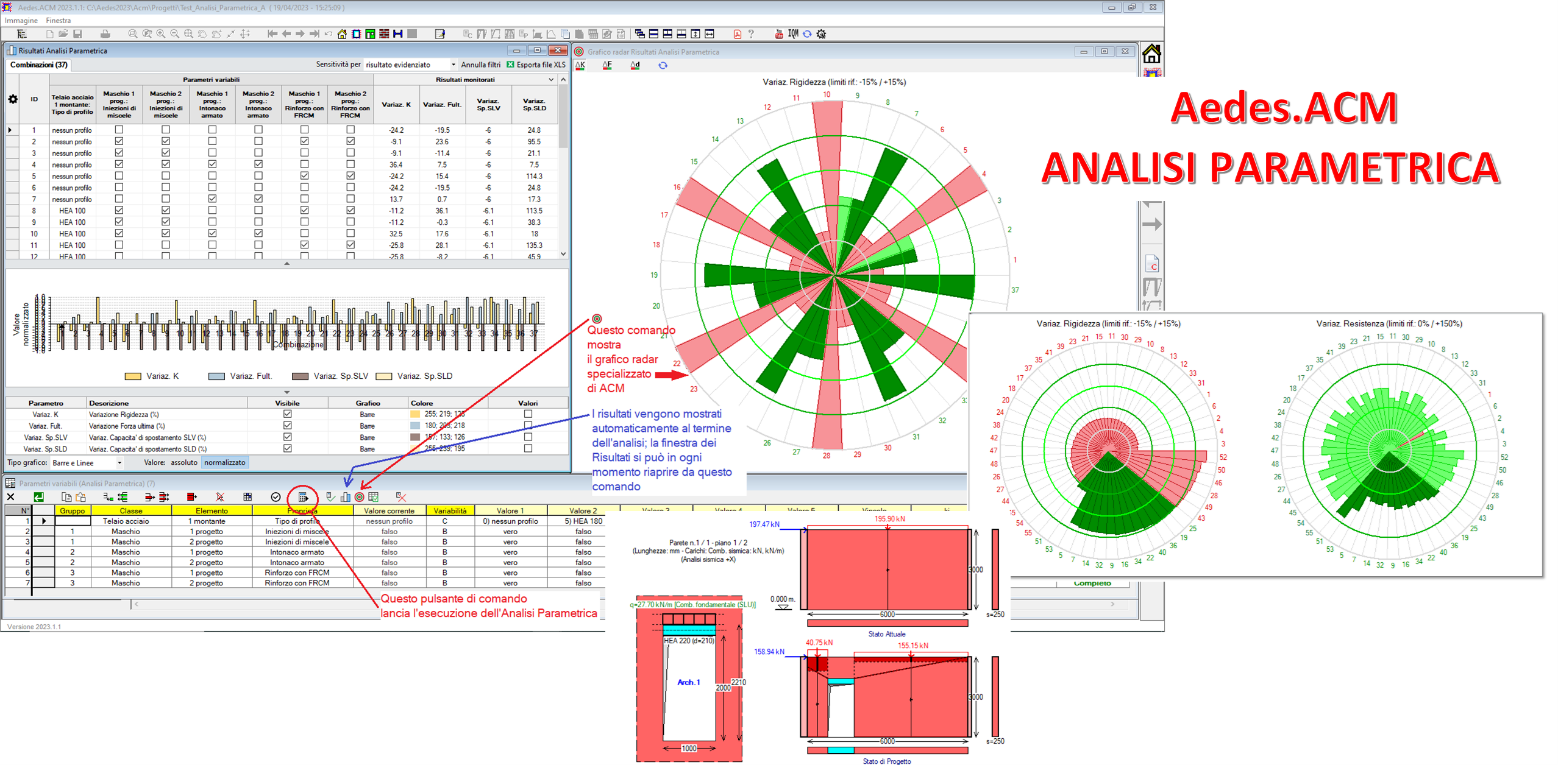The height and width of the screenshot is (765, 1558).
Task: Uncheck Maschio 2 Iniezioni checkbox in row 2
Action: pyautogui.click(x=166, y=142)
